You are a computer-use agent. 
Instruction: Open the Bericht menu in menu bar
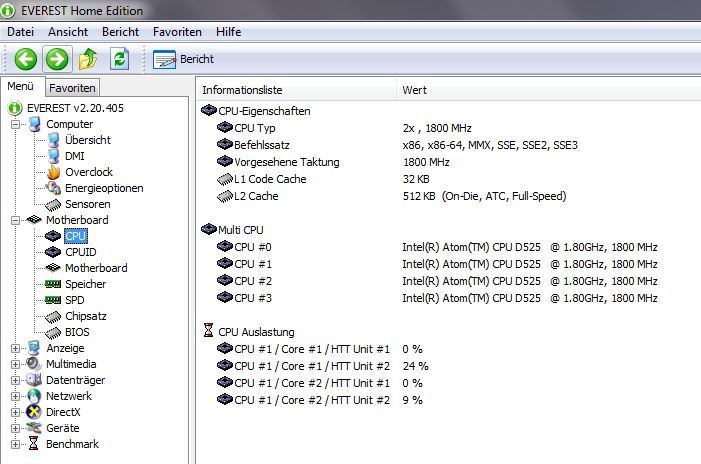(x=120, y=32)
